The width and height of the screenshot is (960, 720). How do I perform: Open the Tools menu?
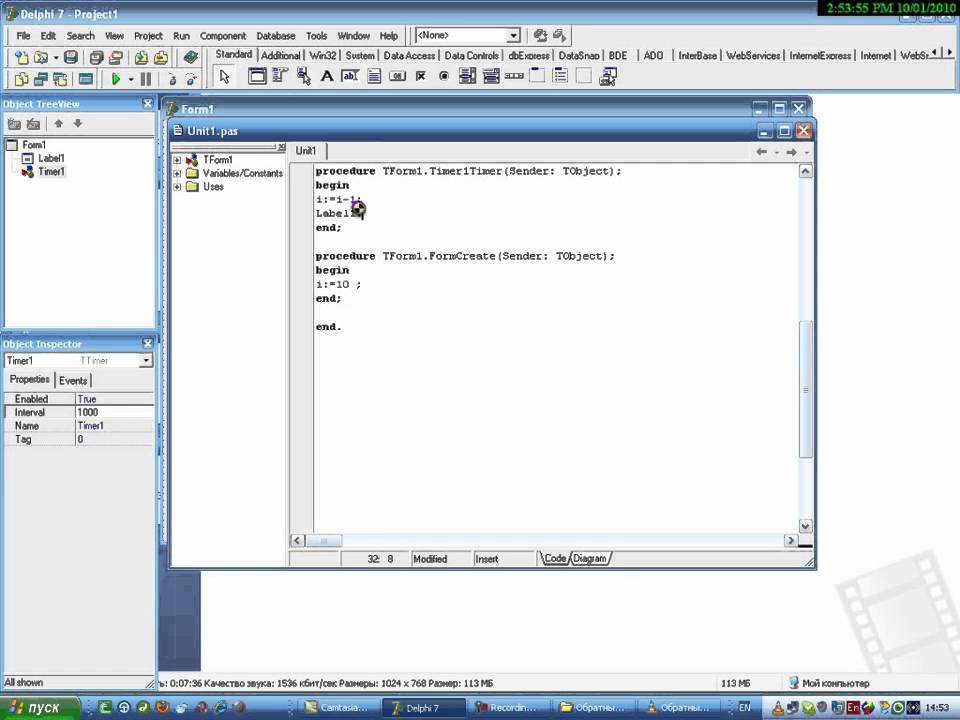click(317, 36)
